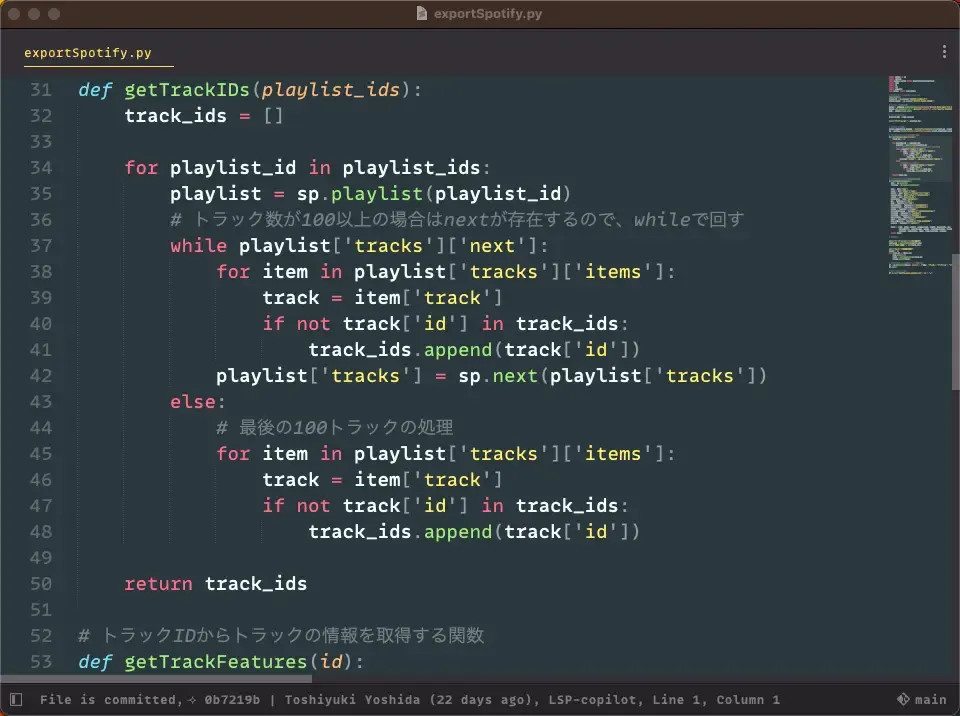Click gutter line number 37
This screenshot has width=960, height=716.
tap(40, 246)
